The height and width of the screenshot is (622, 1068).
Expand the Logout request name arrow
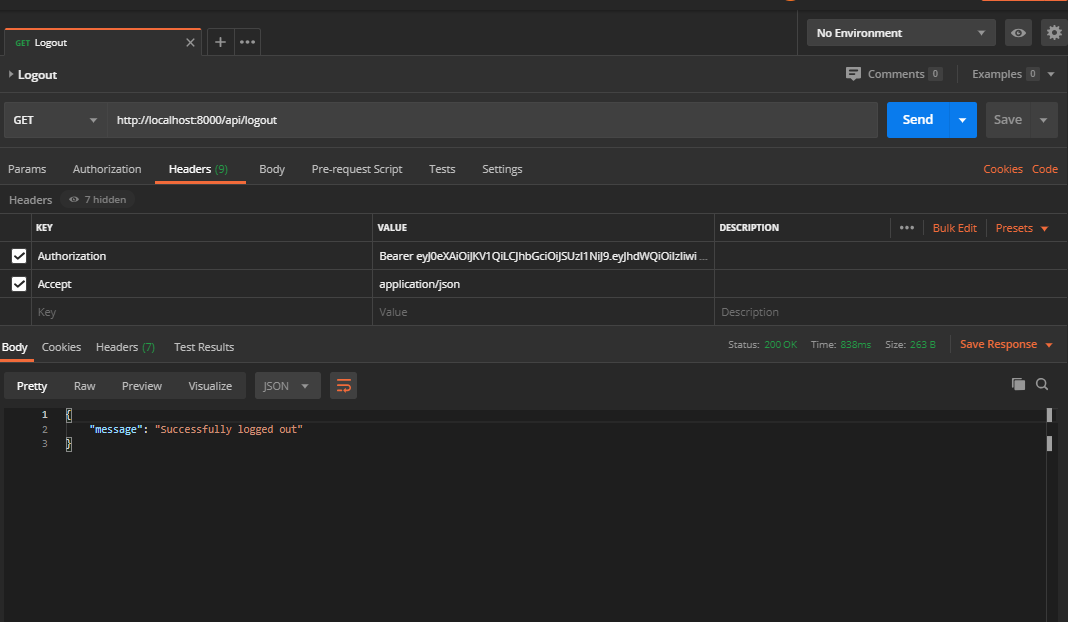11,74
